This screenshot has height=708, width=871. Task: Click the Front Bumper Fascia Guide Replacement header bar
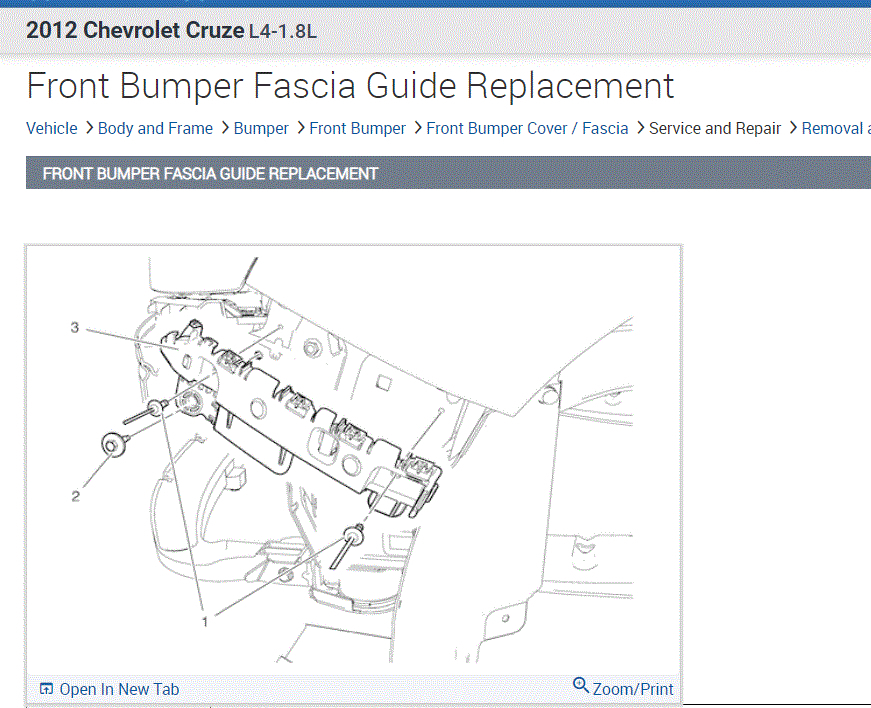448,173
